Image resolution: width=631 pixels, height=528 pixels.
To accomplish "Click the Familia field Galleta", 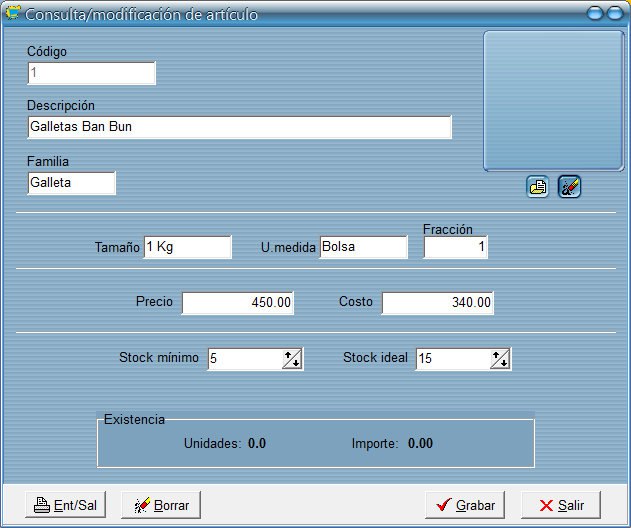I will [72, 183].
